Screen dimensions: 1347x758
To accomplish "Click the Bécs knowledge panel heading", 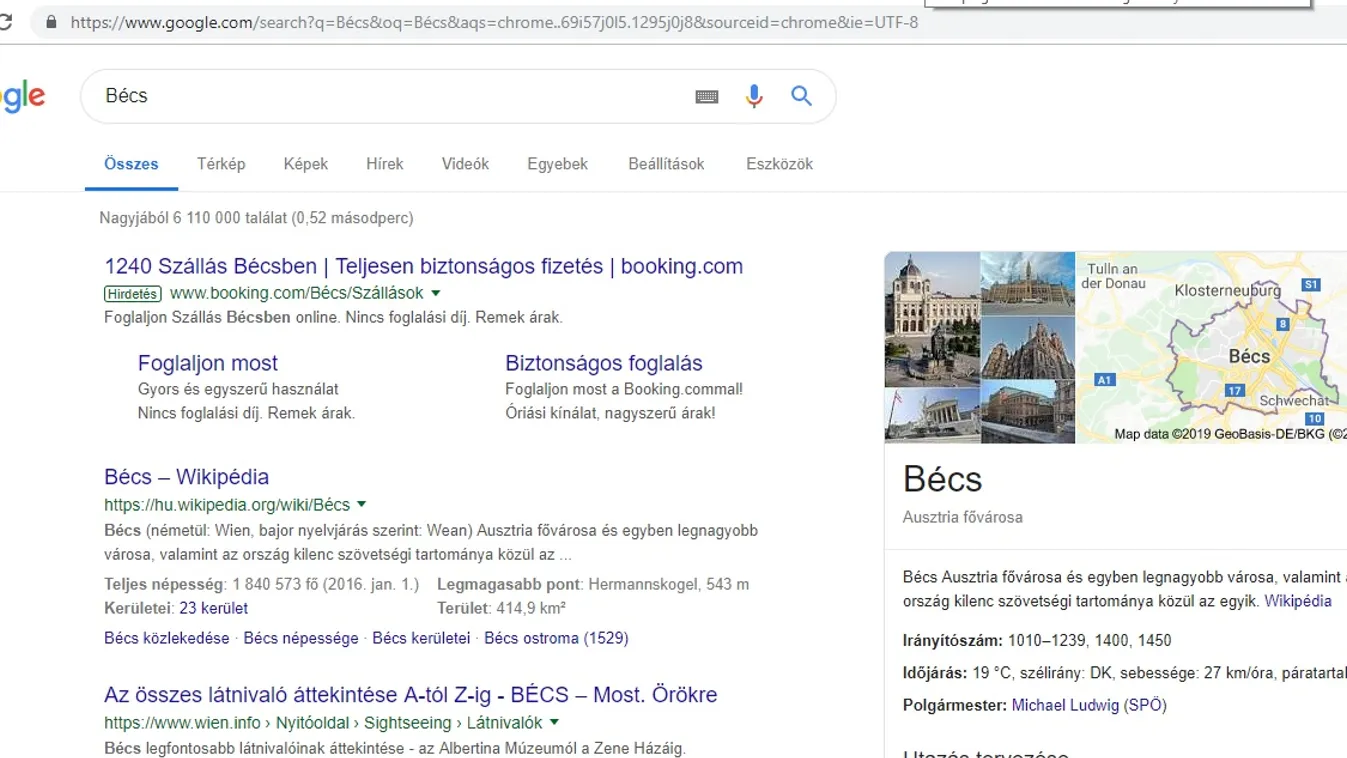I will (943, 480).
